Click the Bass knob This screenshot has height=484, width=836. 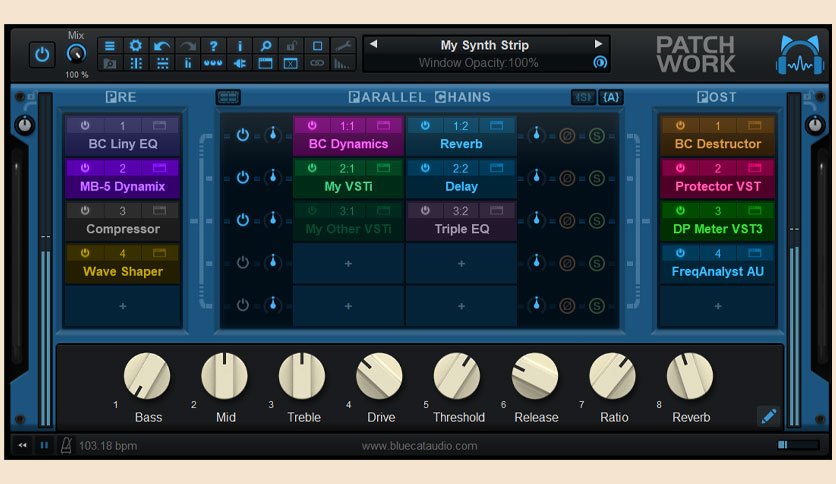[x=147, y=376]
